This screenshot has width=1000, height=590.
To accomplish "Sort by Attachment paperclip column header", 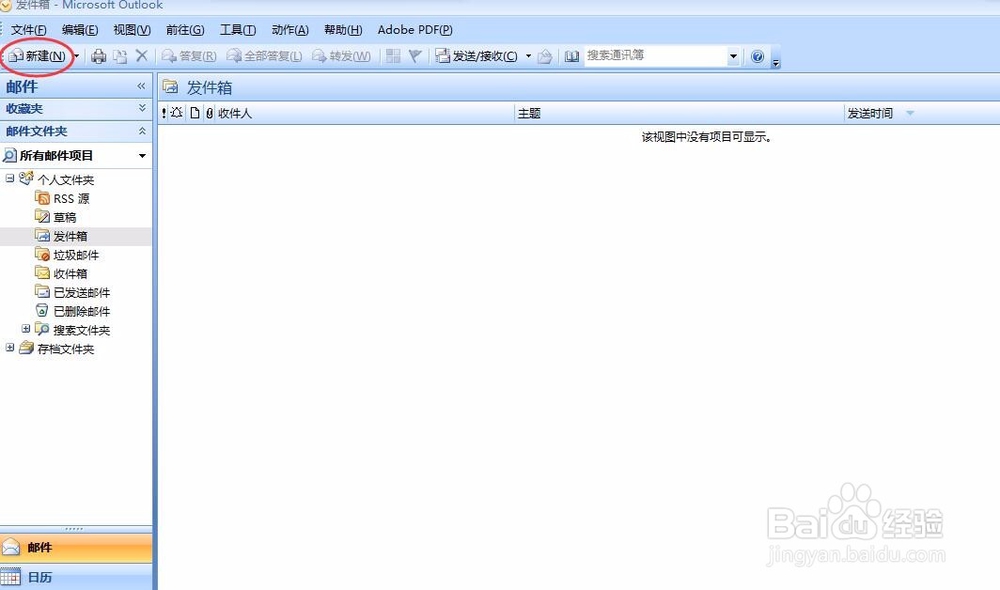I will [x=209, y=114].
